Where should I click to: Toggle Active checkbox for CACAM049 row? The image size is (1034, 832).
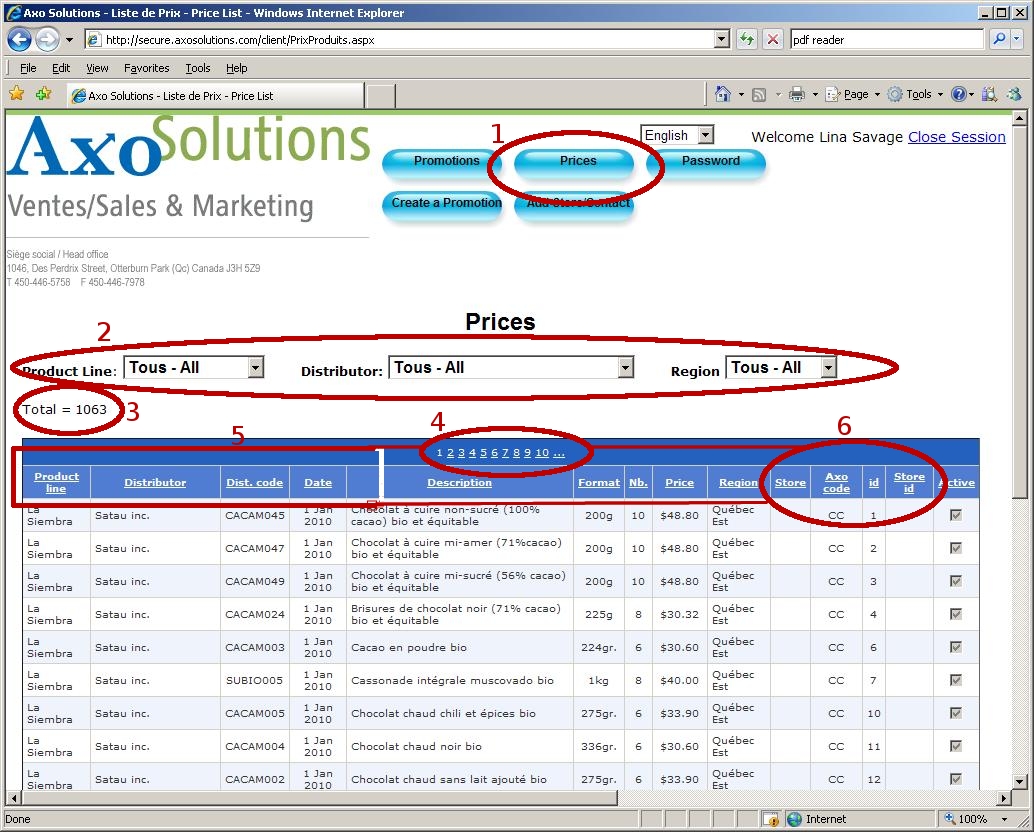click(956, 581)
